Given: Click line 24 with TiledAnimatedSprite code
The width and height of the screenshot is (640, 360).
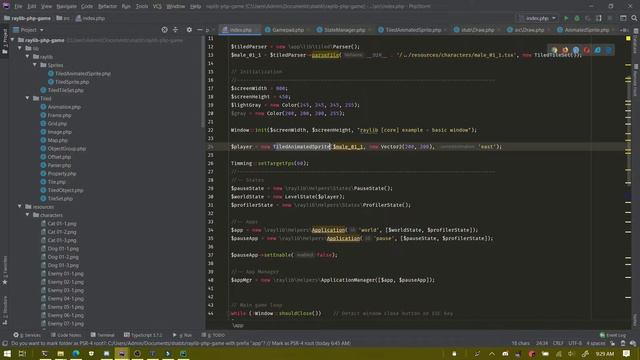Looking at the screenshot, I should pyautogui.click(x=416, y=147).
